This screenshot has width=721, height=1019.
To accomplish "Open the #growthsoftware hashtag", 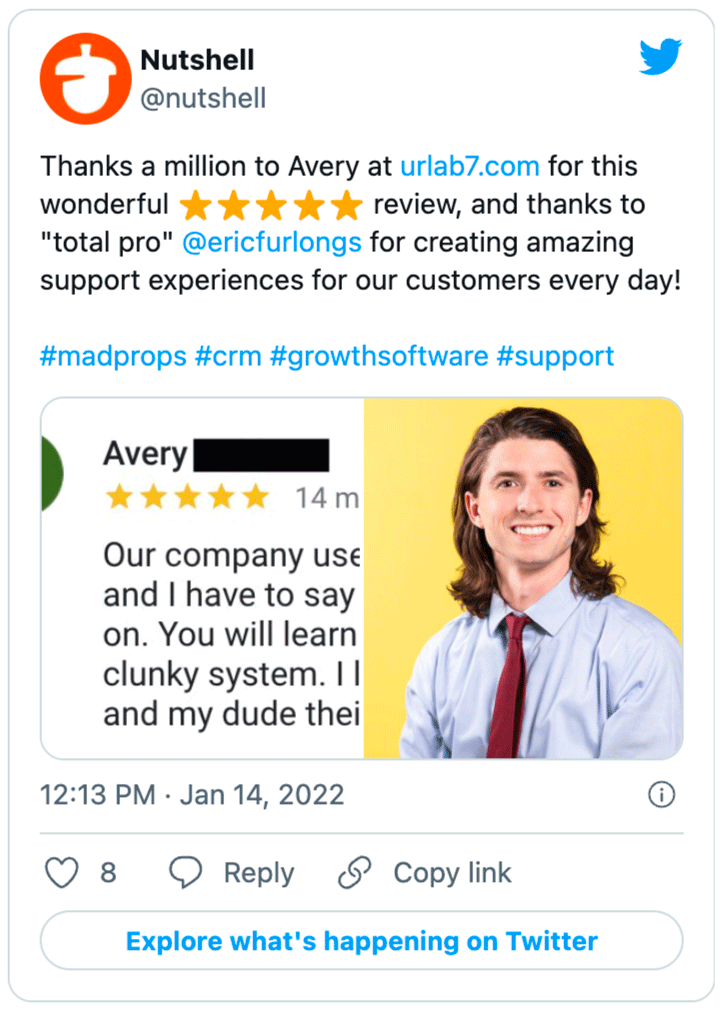I will click(x=379, y=356).
